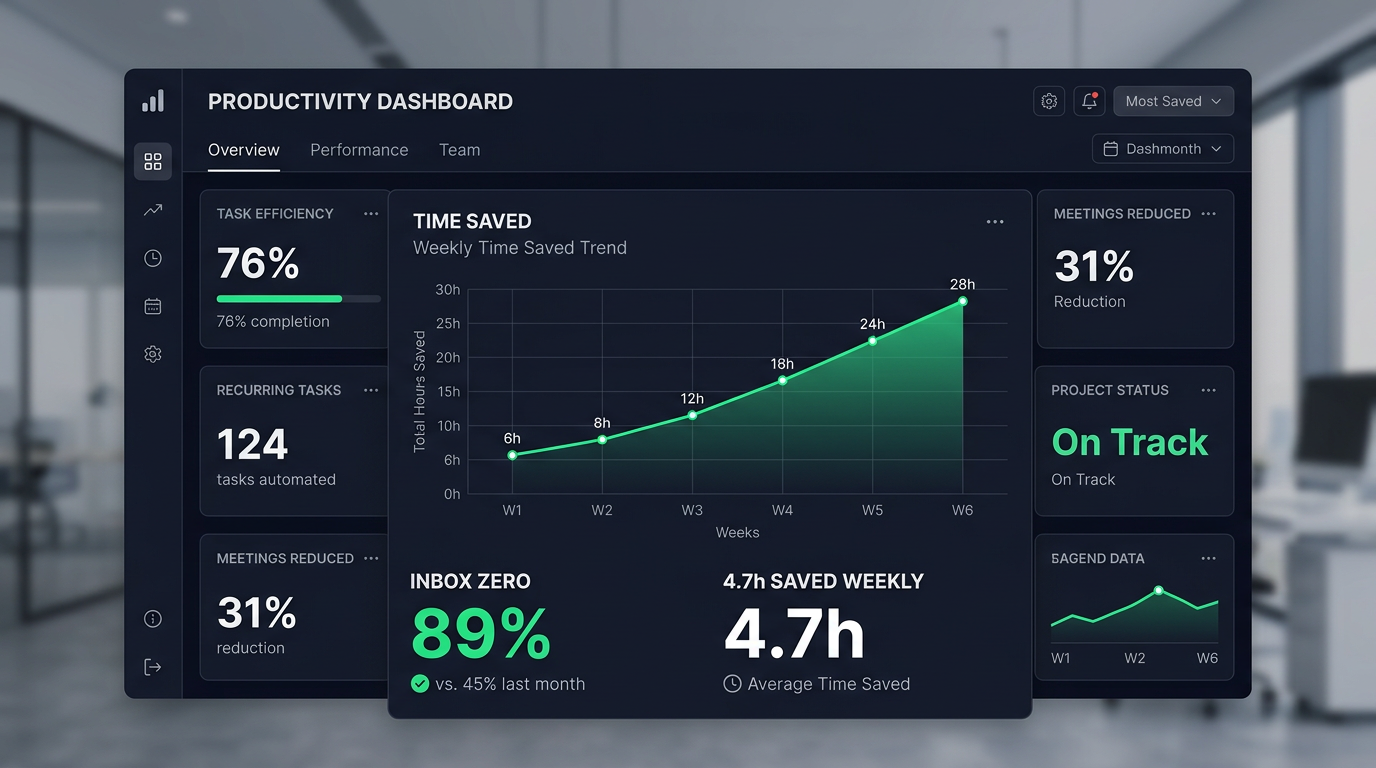
Task: Click the 30h y-axis label
Action: coord(448,290)
